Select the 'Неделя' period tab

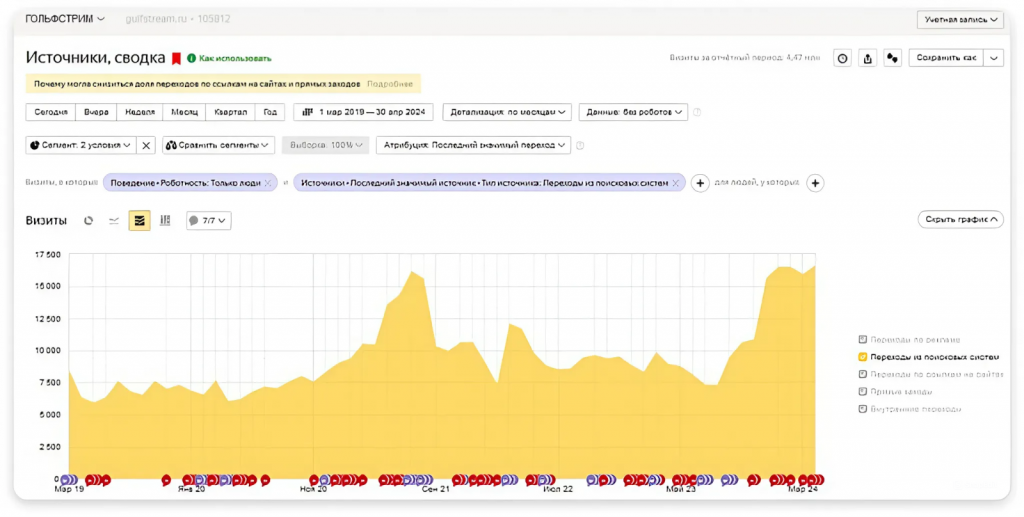pyautogui.click(x=140, y=112)
